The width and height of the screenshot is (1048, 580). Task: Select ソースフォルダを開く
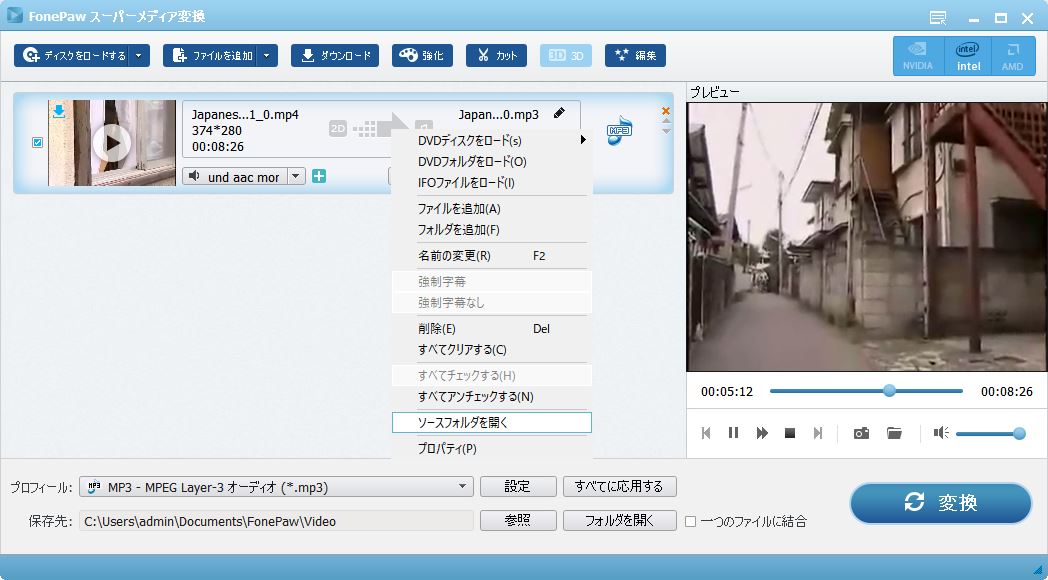tap(492, 422)
